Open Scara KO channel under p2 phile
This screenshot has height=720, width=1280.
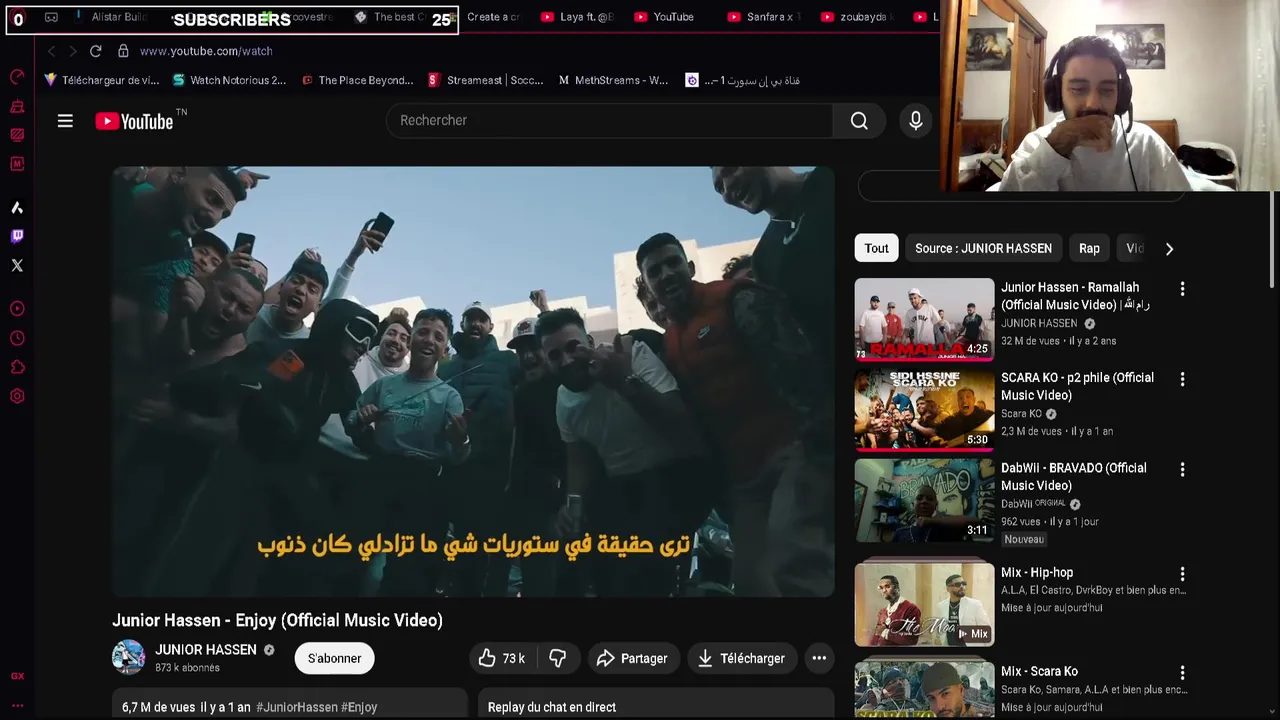click(x=1021, y=414)
